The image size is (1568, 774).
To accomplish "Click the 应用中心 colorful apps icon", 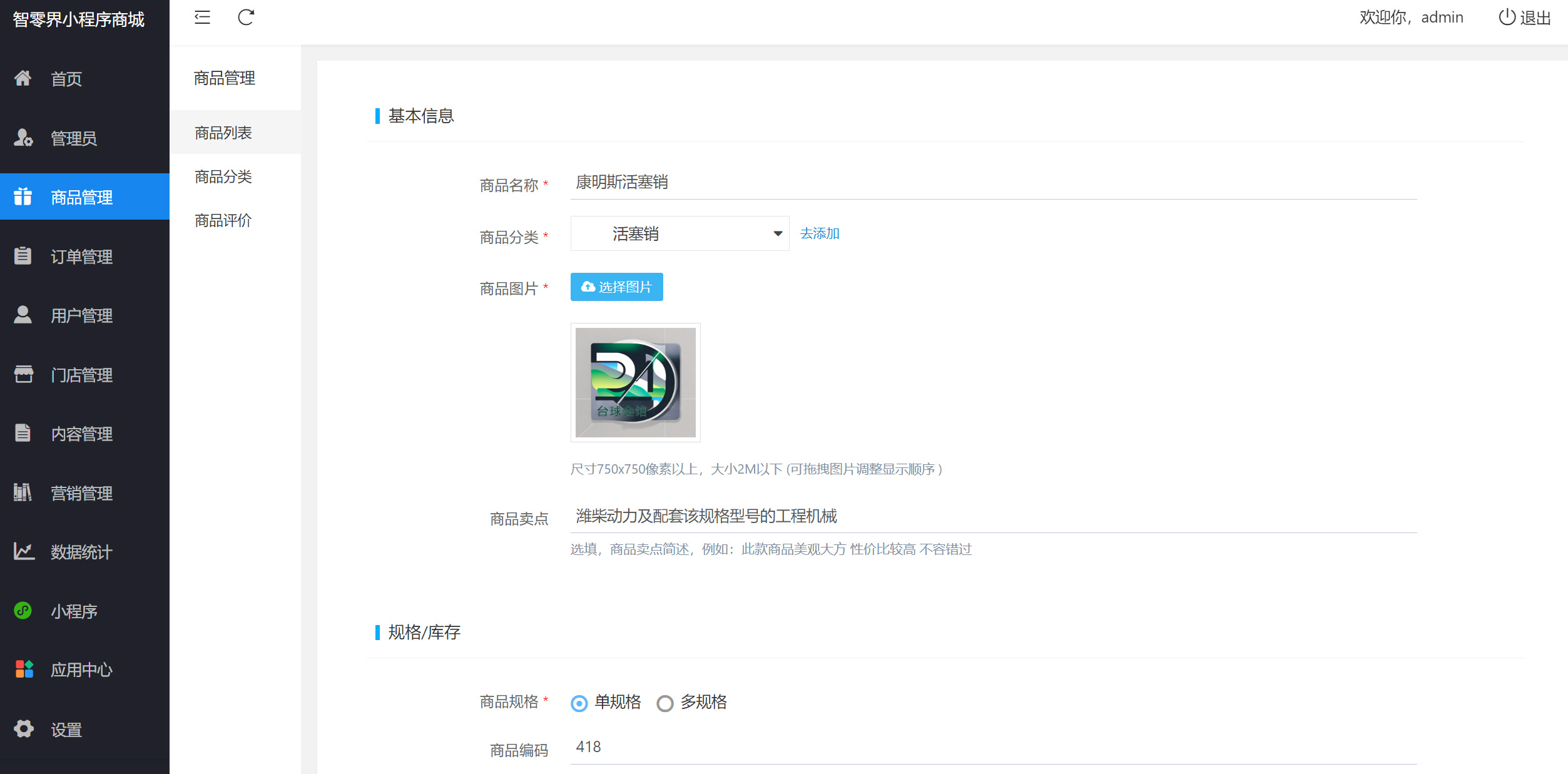I will click(x=23, y=670).
